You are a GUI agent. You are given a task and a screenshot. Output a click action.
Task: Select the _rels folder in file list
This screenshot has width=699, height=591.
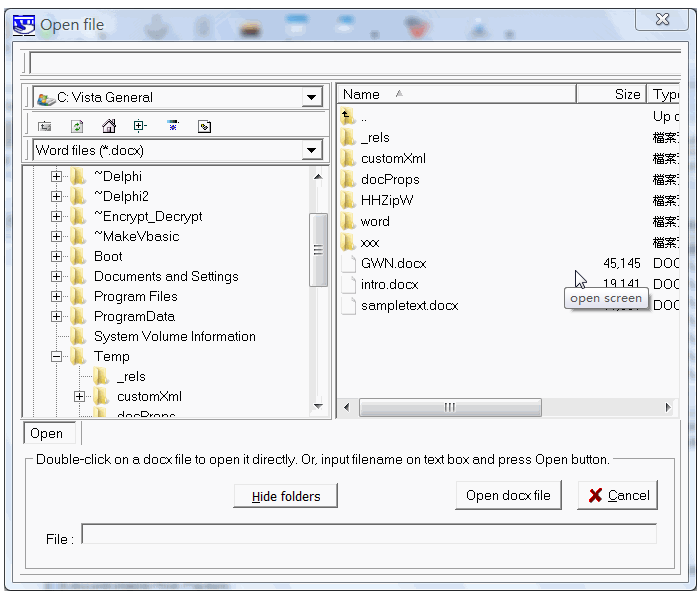(x=375, y=138)
